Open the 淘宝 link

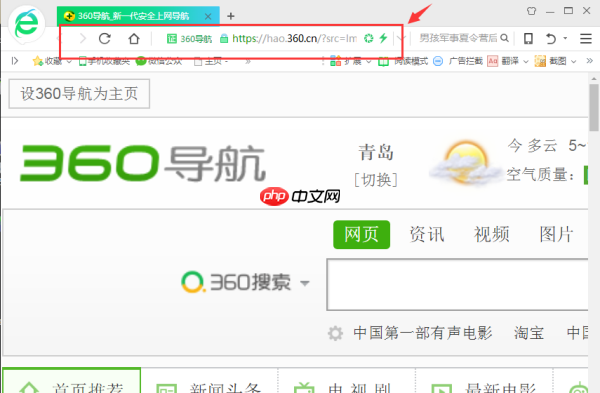click(529, 333)
